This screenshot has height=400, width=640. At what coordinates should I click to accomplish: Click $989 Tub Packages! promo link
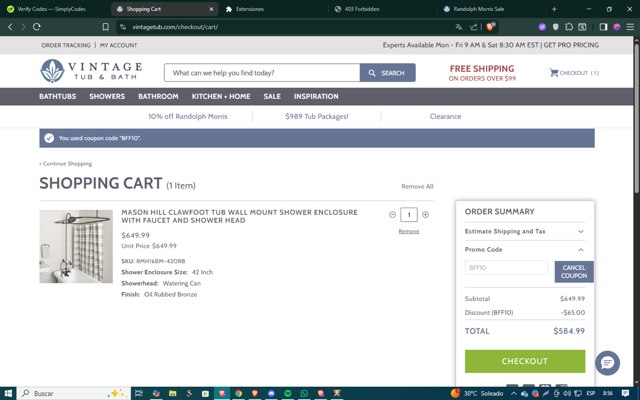coord(317,116)
